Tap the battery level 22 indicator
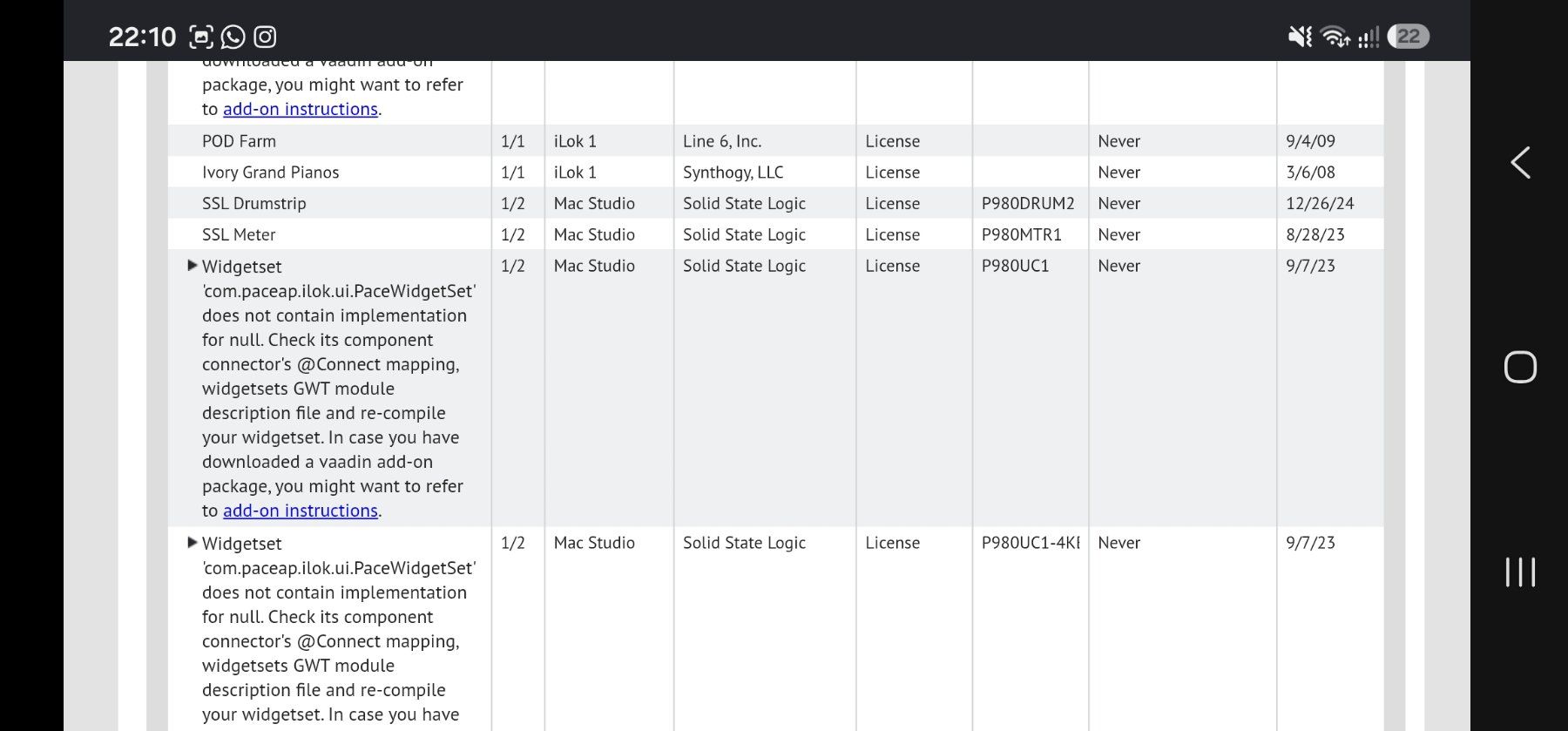The image size is (1568, 731). [x=1409, y=37]
